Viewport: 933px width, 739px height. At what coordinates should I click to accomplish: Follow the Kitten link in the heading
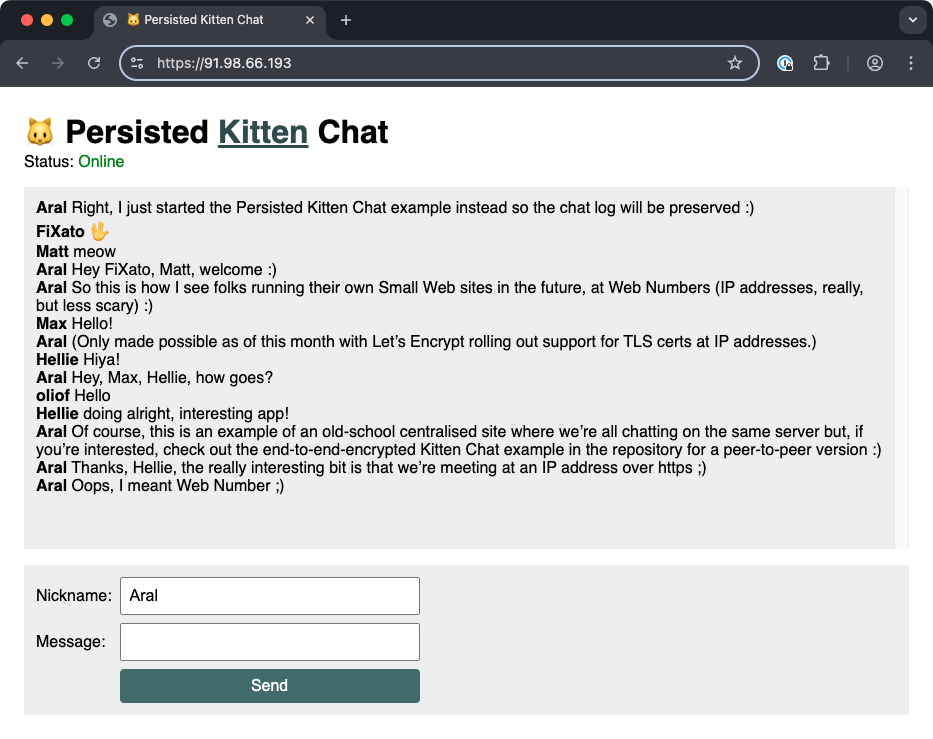(262, 132)
